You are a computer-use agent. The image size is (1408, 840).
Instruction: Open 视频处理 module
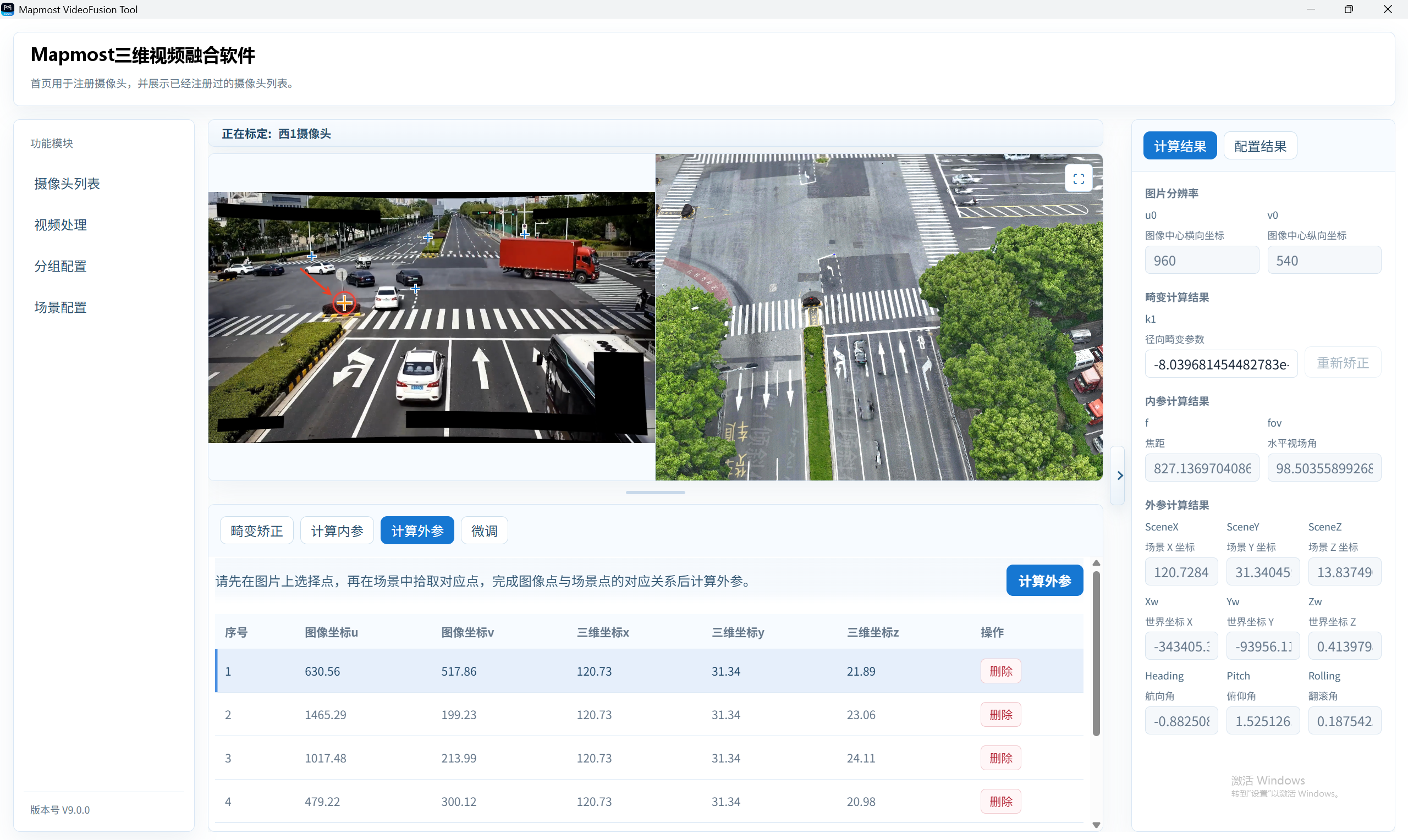(61, 225)
